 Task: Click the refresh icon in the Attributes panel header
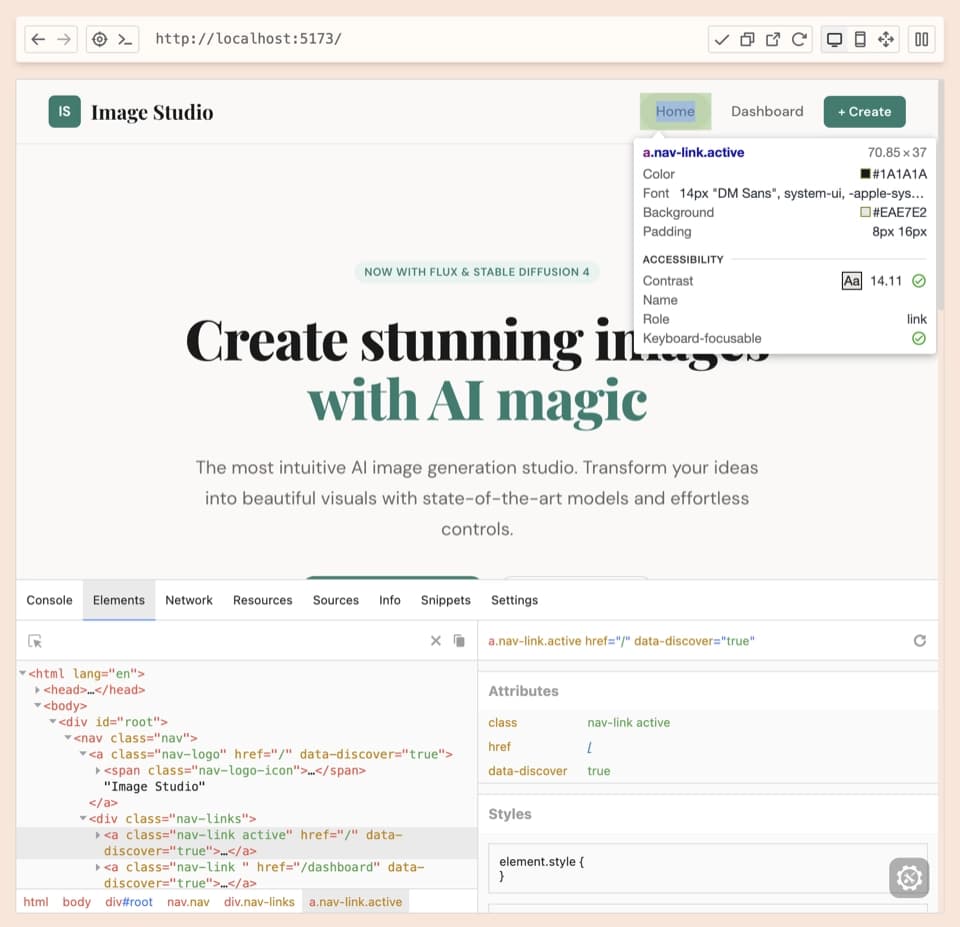[x=920, y=640]
